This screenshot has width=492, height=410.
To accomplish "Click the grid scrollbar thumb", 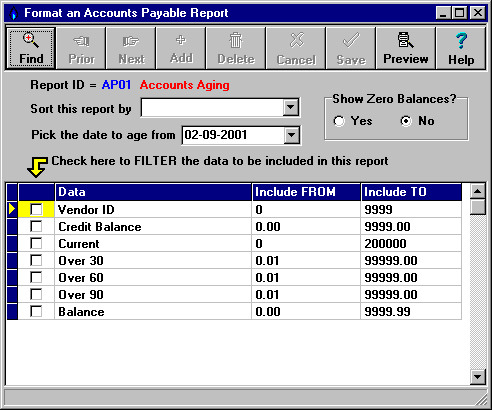I will 477,207.
